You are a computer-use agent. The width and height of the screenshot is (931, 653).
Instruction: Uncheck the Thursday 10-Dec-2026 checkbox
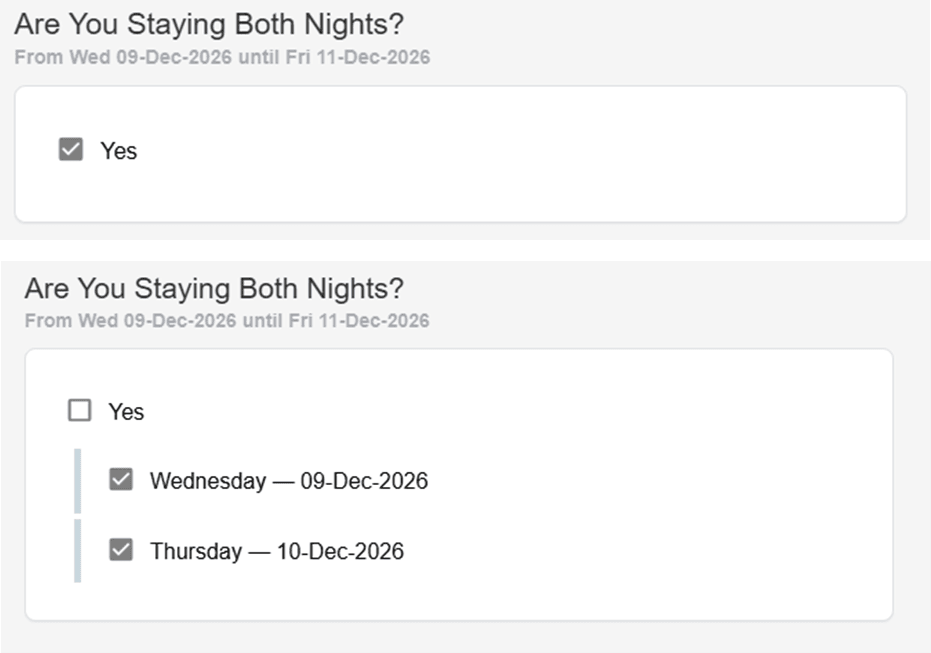click(121, 550)
